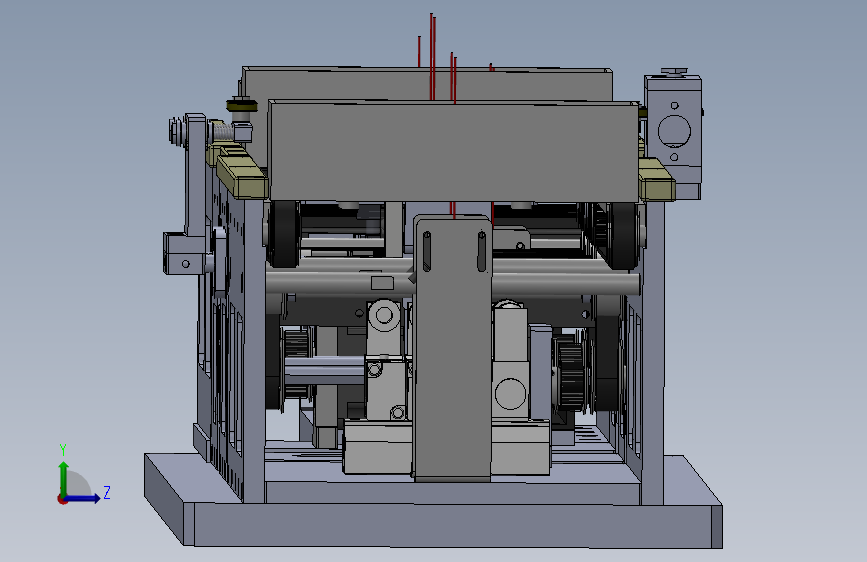The image size is (867, 562).
Task: Select the front gray top panel
Action: (453, 150)
